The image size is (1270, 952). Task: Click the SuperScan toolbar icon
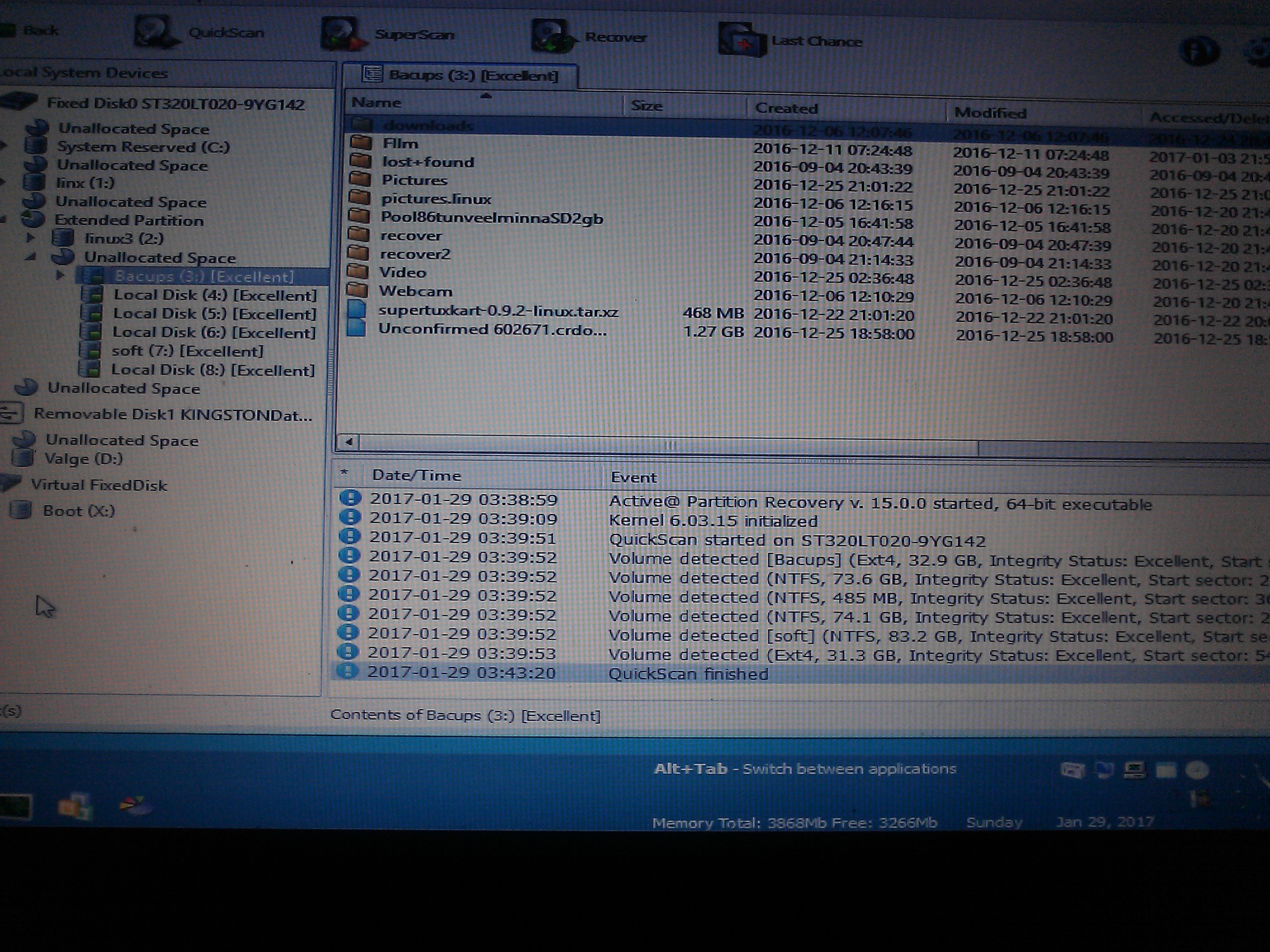click(342, 34)
